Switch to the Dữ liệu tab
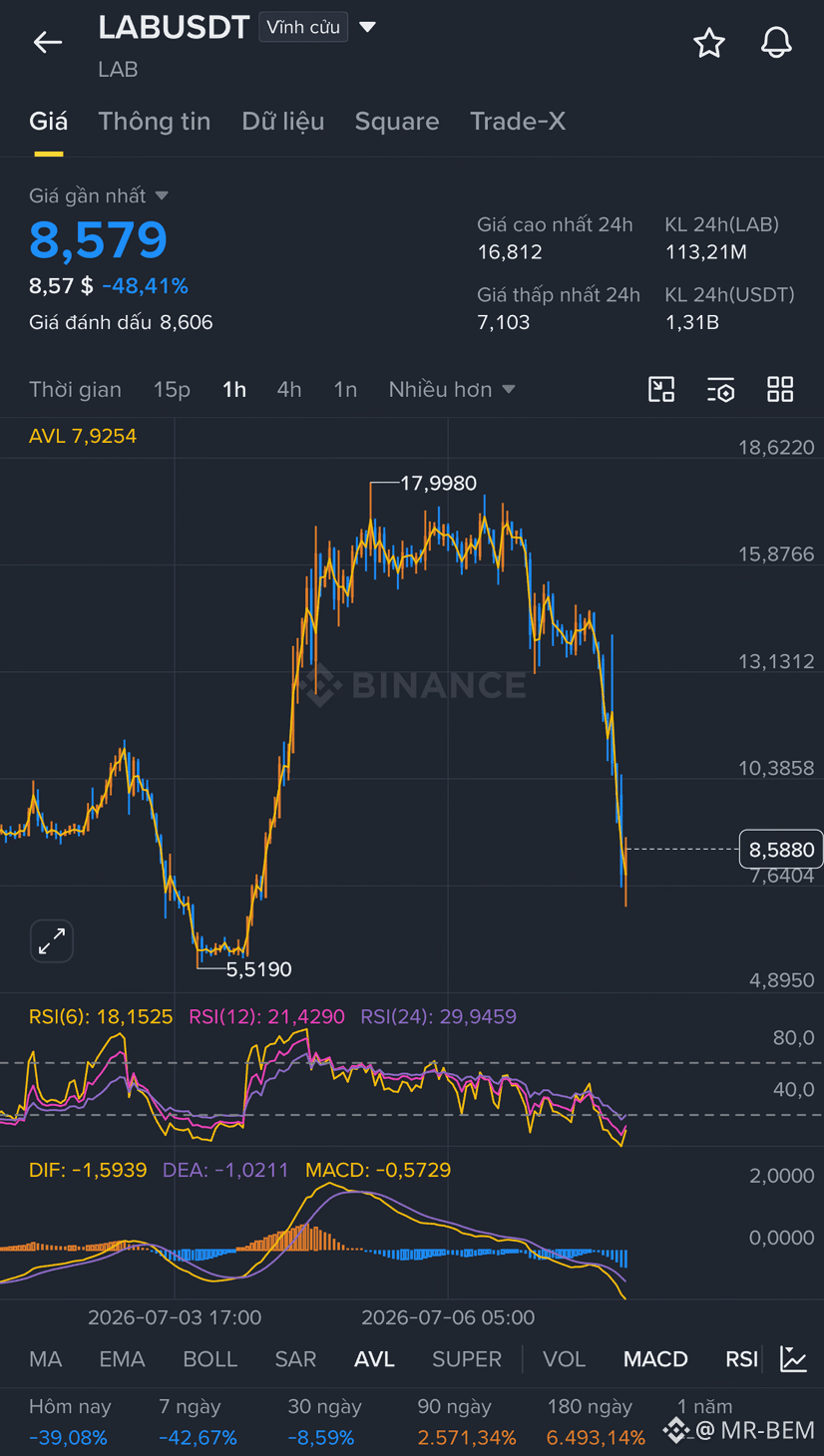 pyautogui.click(x=283, y=122)
